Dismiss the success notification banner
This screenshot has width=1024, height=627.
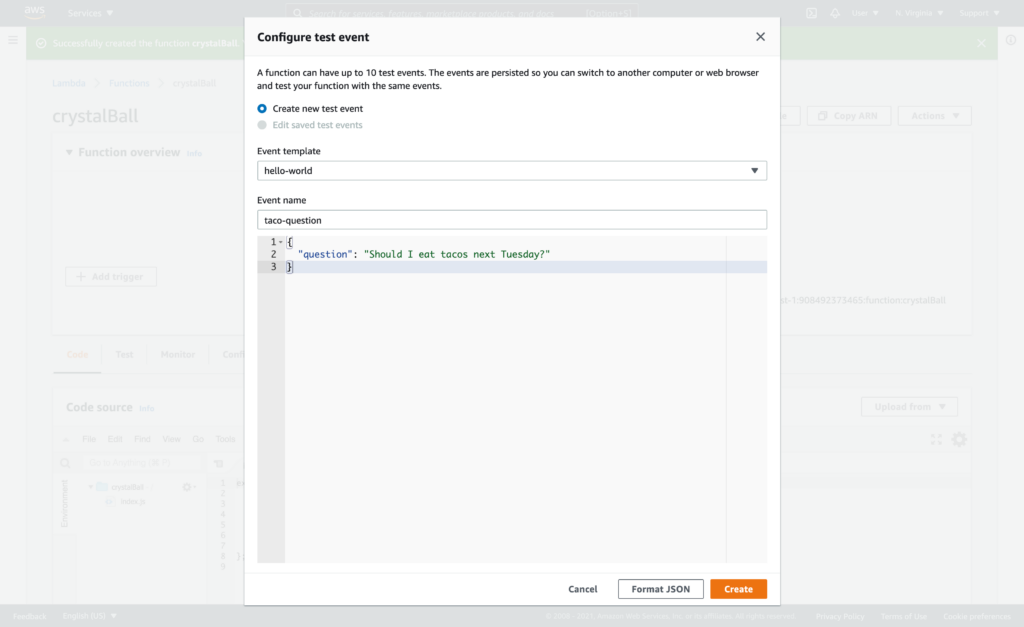tap(981, 43)
